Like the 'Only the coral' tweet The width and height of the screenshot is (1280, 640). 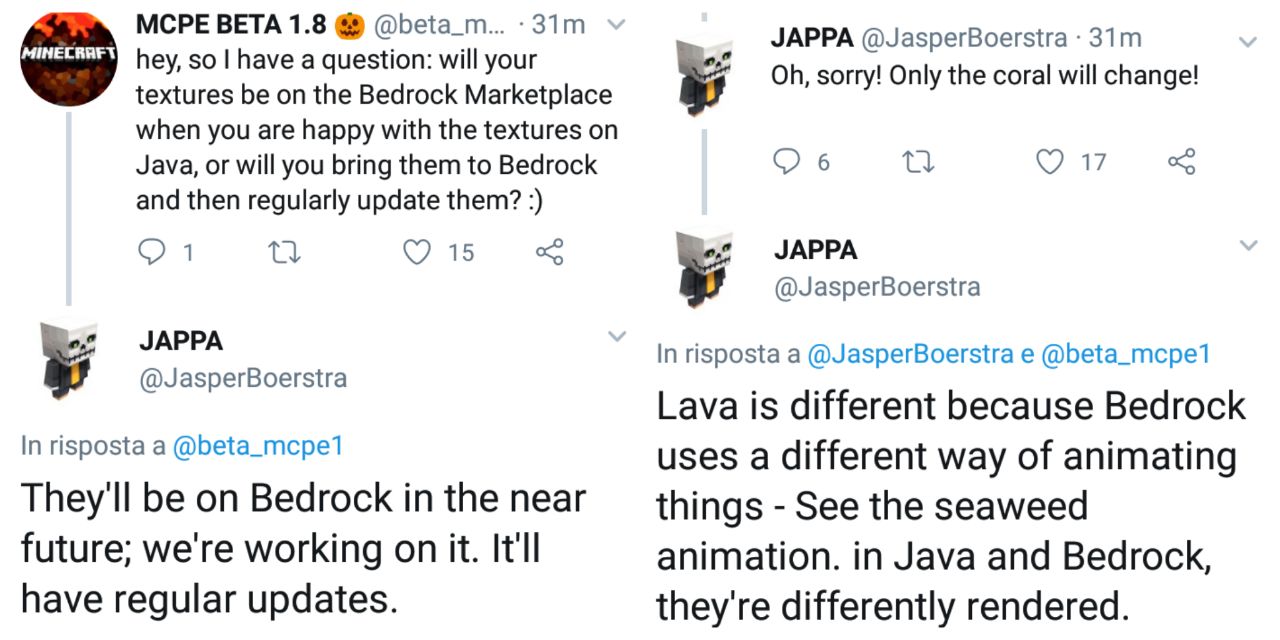1049,161
